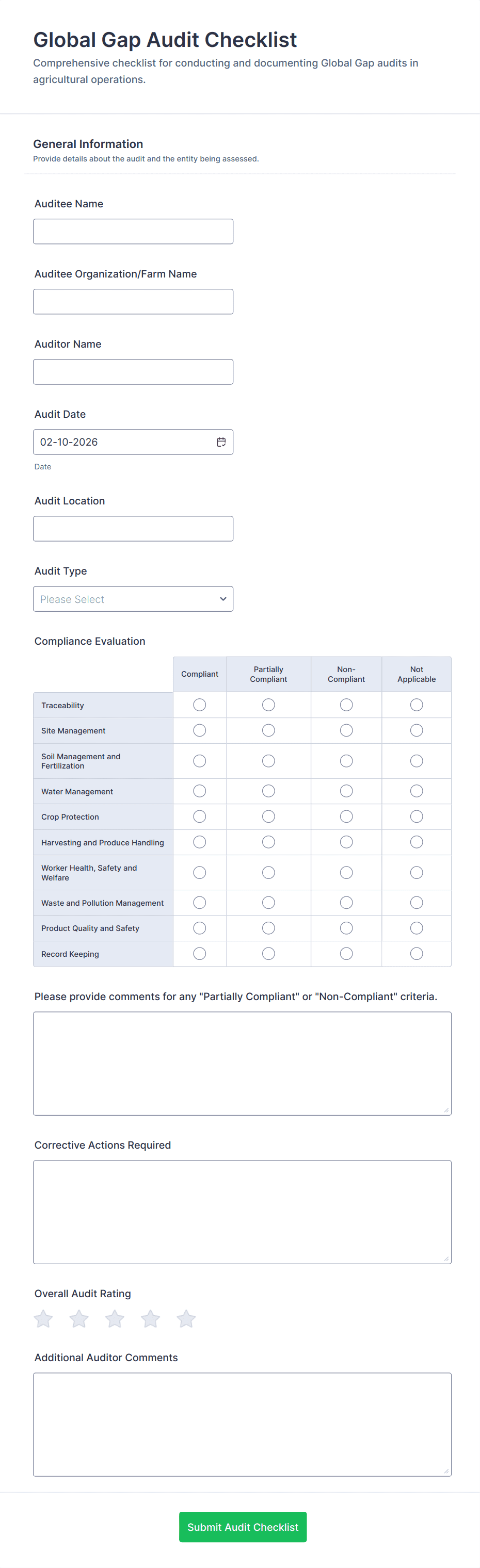The width and height of the screenshot is (480, 1568).
Task: Set Product Quality and Safety to Compliant
Action: point(199,928)
